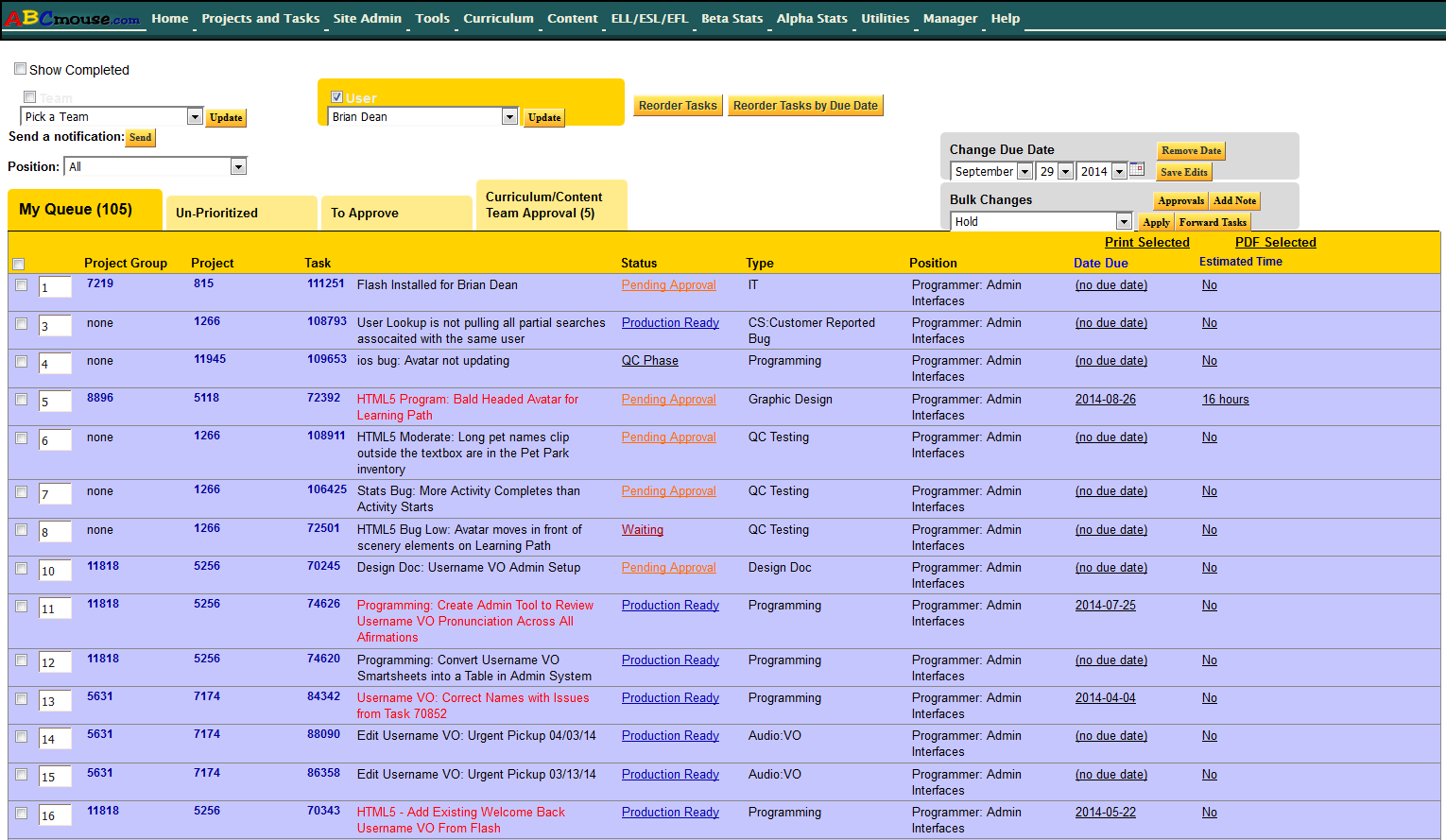Click Reorder Tasks by Due Date button
The height and width of the screenshot is (840, 1446).
(x=805, y=106)
